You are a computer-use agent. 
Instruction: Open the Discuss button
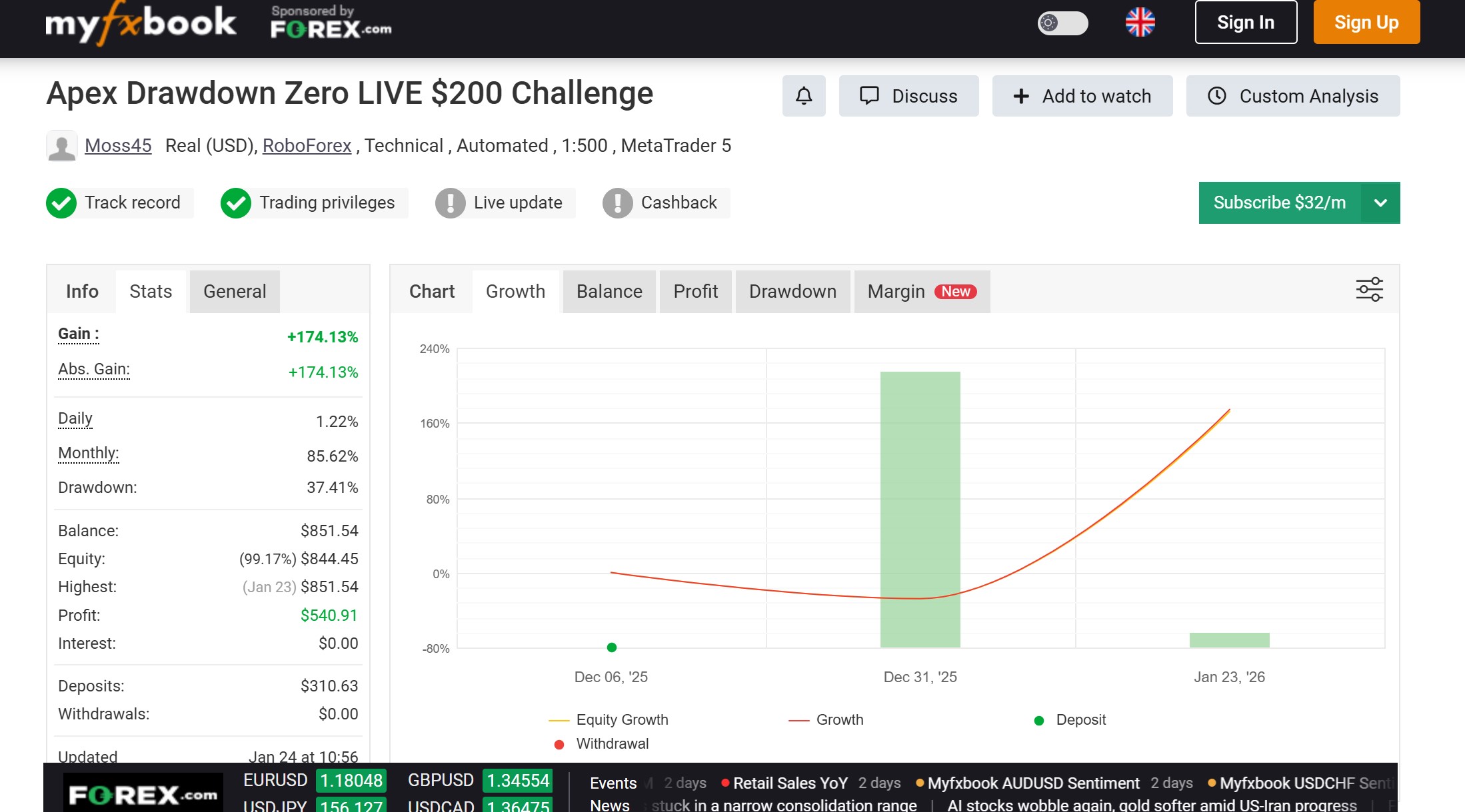point(908,96)
